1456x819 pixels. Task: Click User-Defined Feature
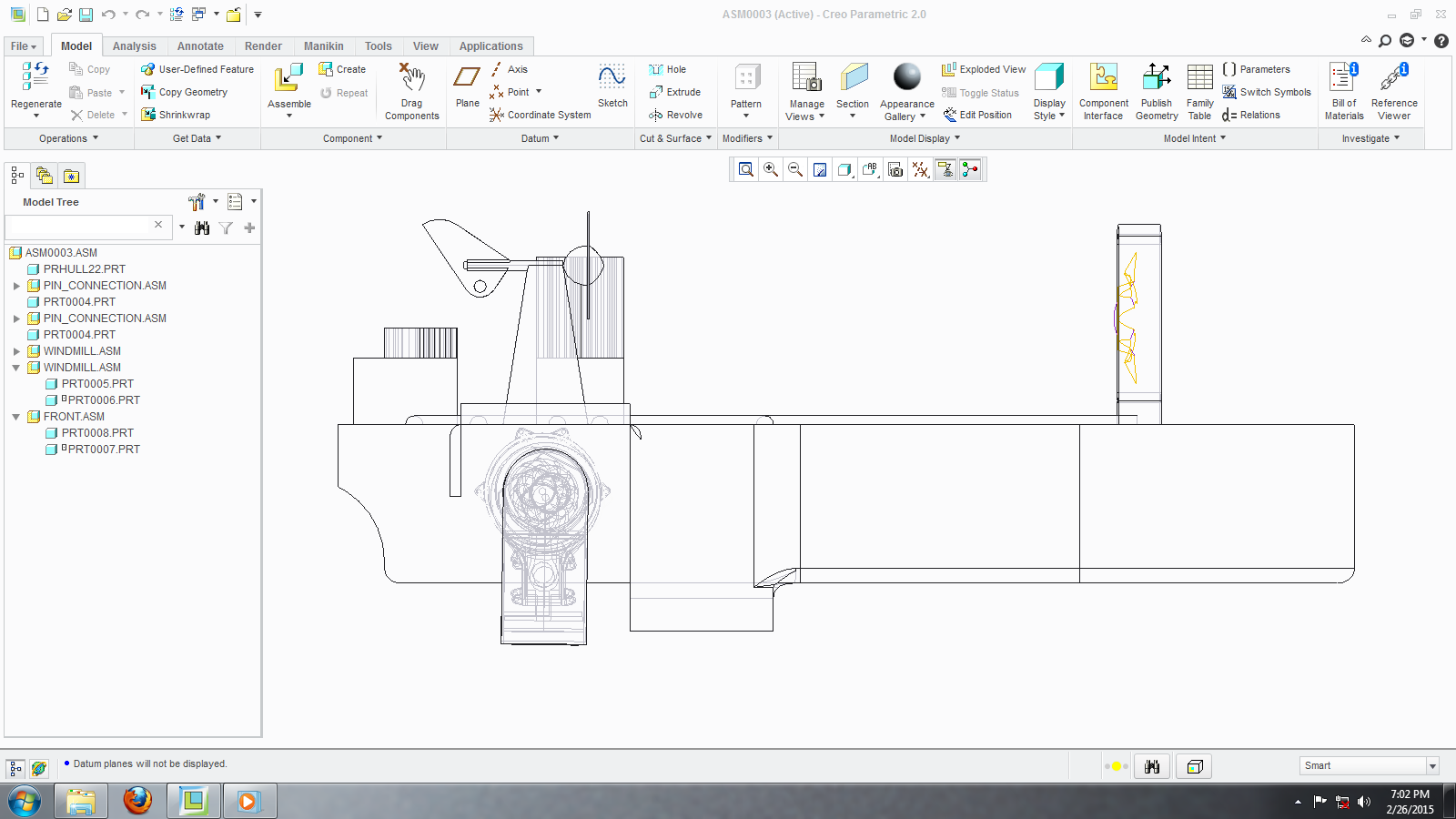[x=197, y=69]
